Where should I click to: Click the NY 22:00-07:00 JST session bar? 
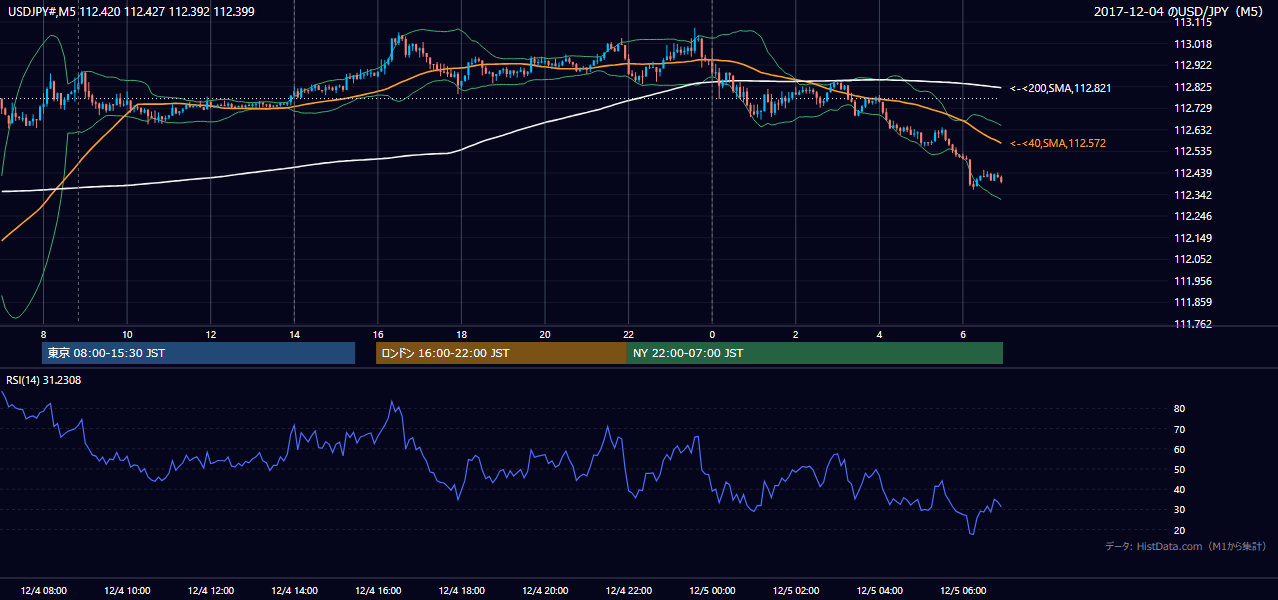(815, 353)
